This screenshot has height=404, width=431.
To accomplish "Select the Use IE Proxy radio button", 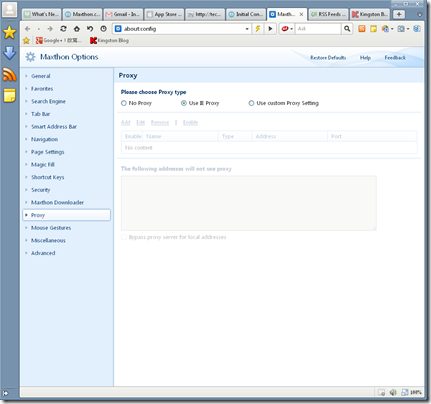I will [184, 103].
